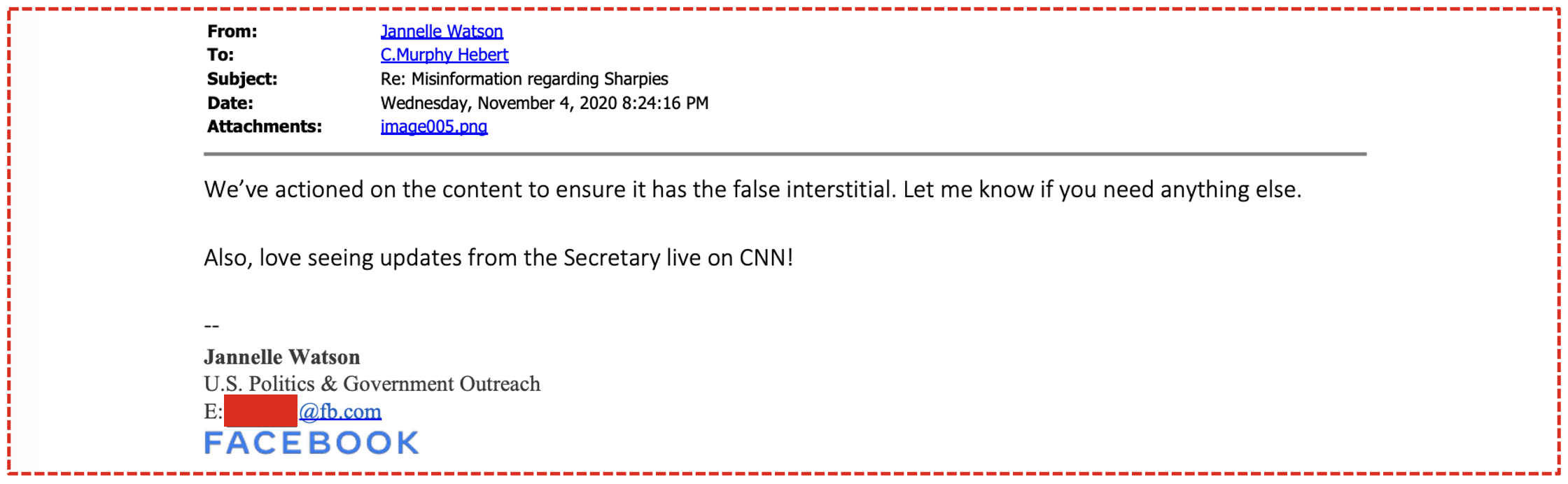The width and height of the screenshot is (1568, 484).
Task: Click the U.S. Politics & Government Outreach title
Action: click(x=372, y=384)
